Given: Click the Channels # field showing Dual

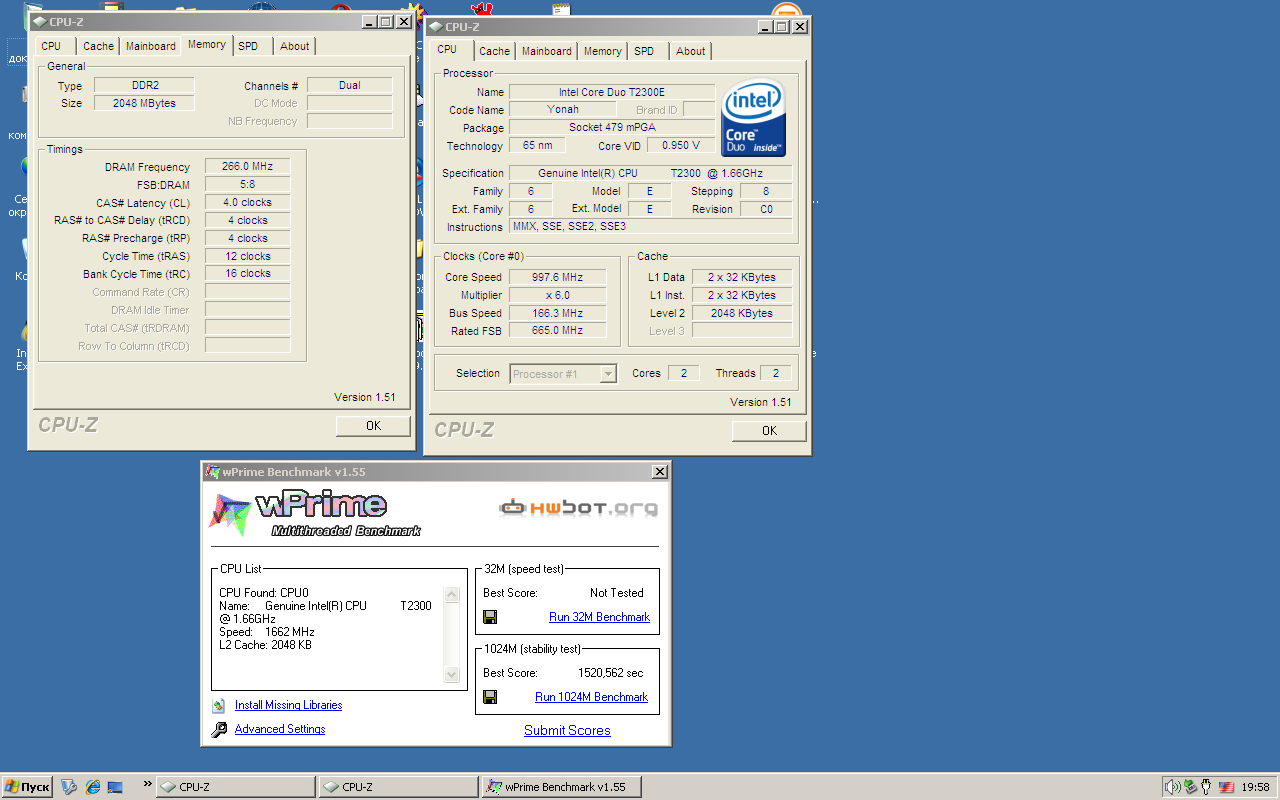Looking at the screenshot, I should 350,85.
